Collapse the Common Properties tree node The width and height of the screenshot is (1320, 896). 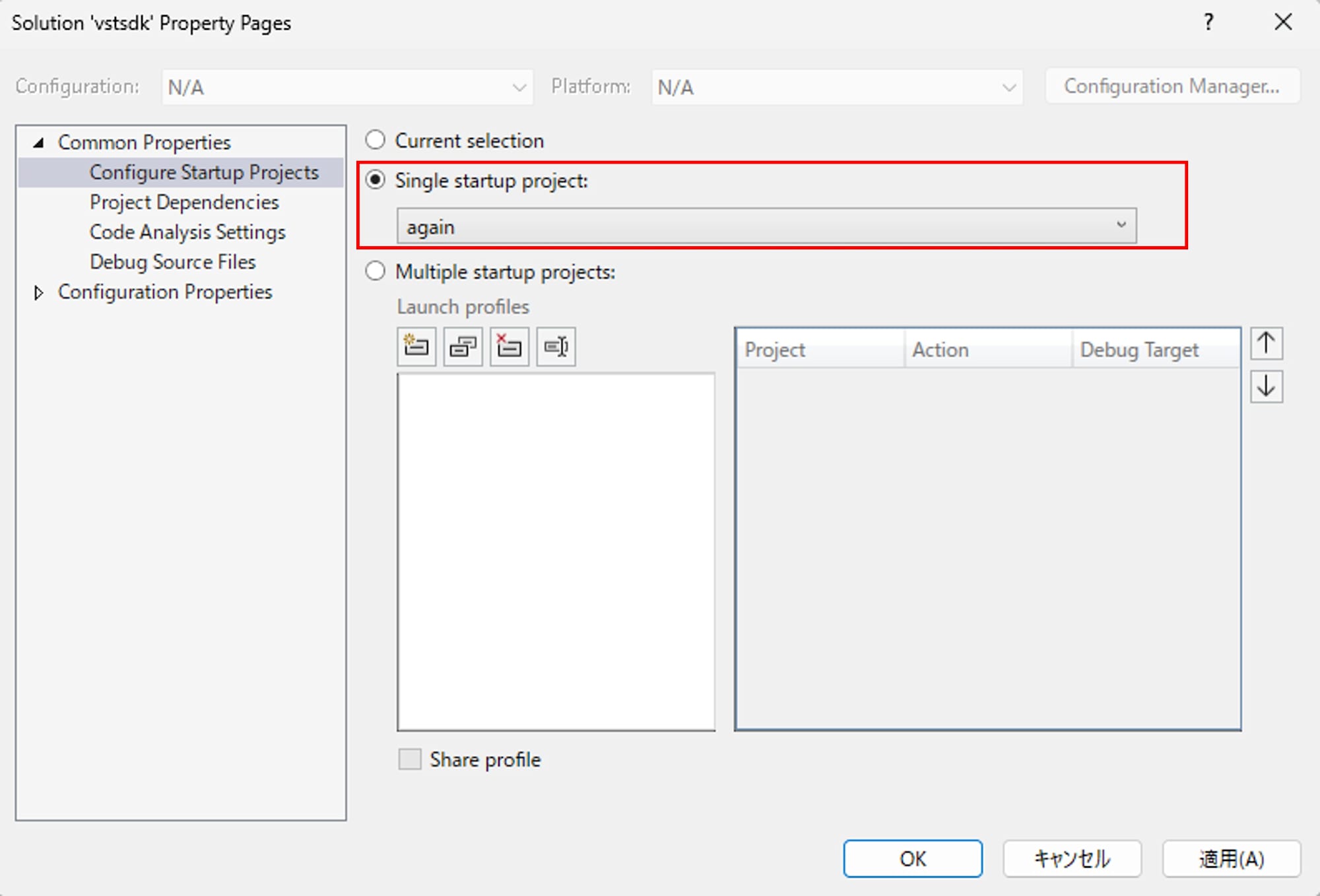pyautogui.click(x=39, y=143)
